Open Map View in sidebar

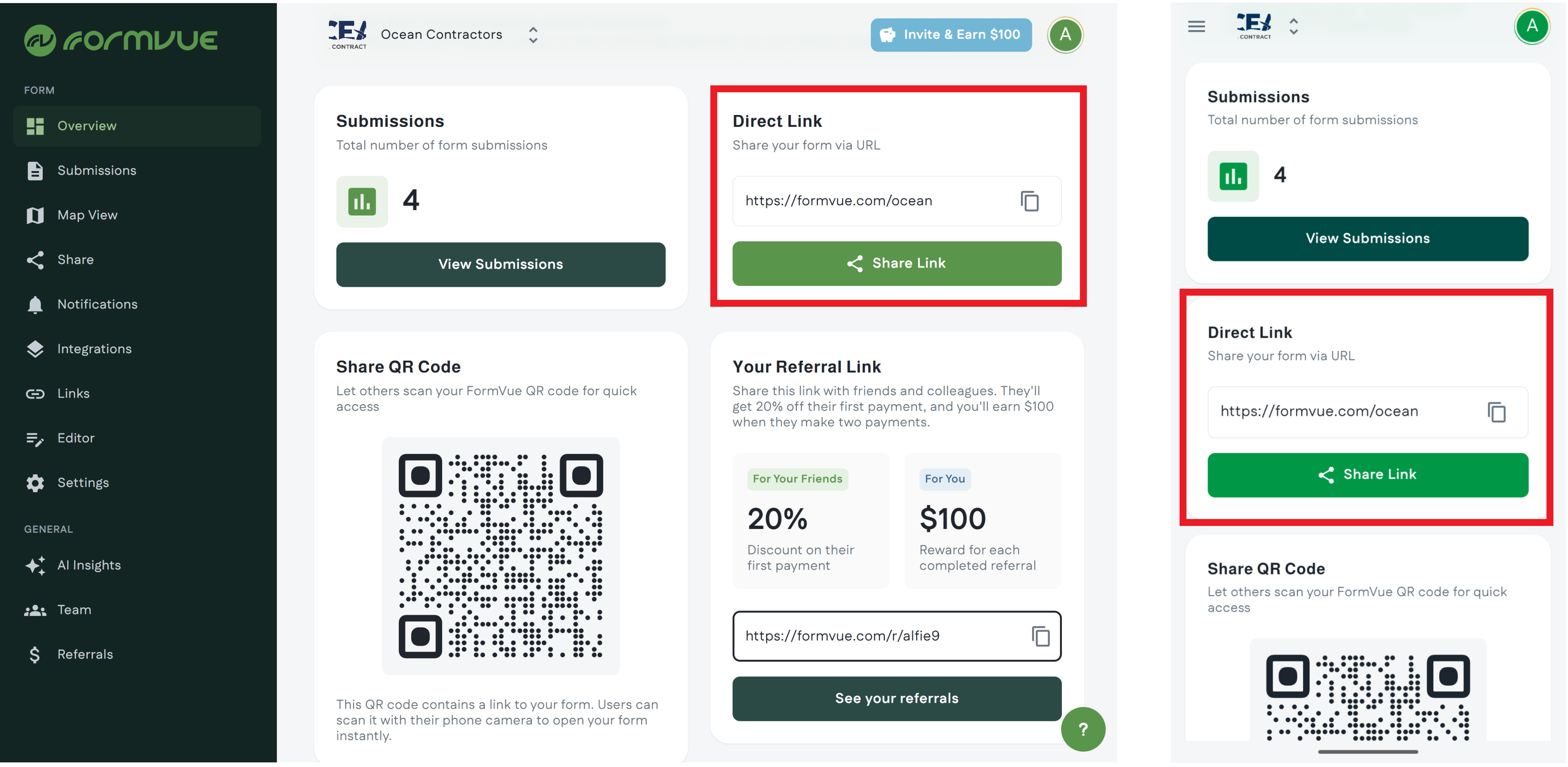(x=87, y=215)
